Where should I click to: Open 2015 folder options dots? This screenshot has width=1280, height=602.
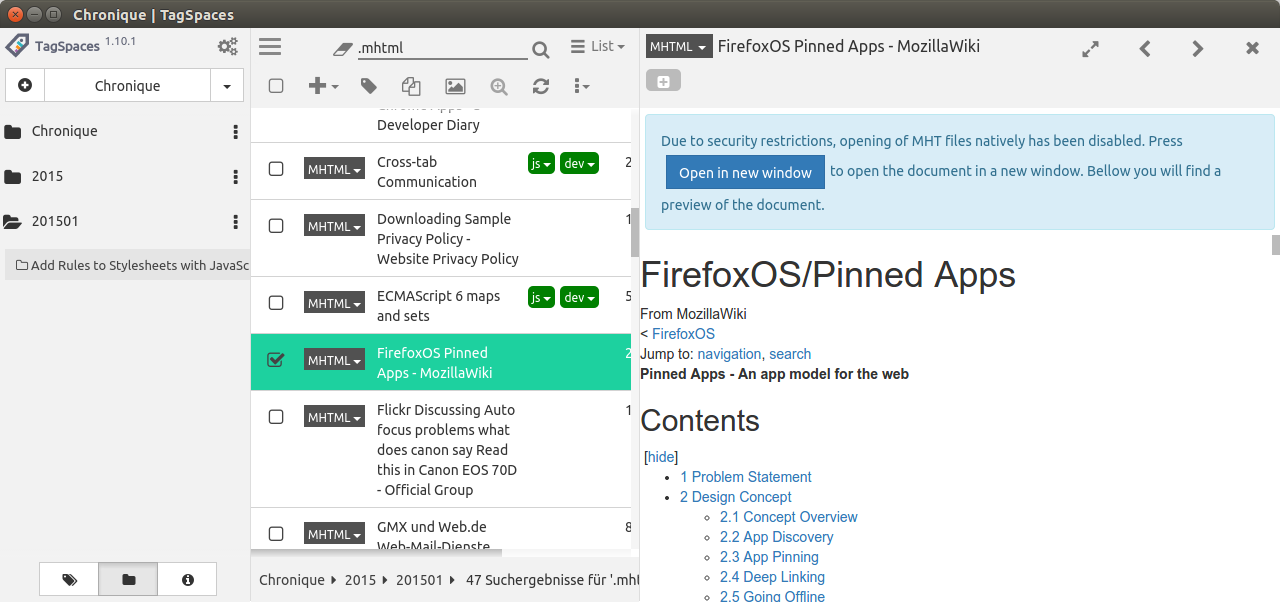[x=236, y=177]
